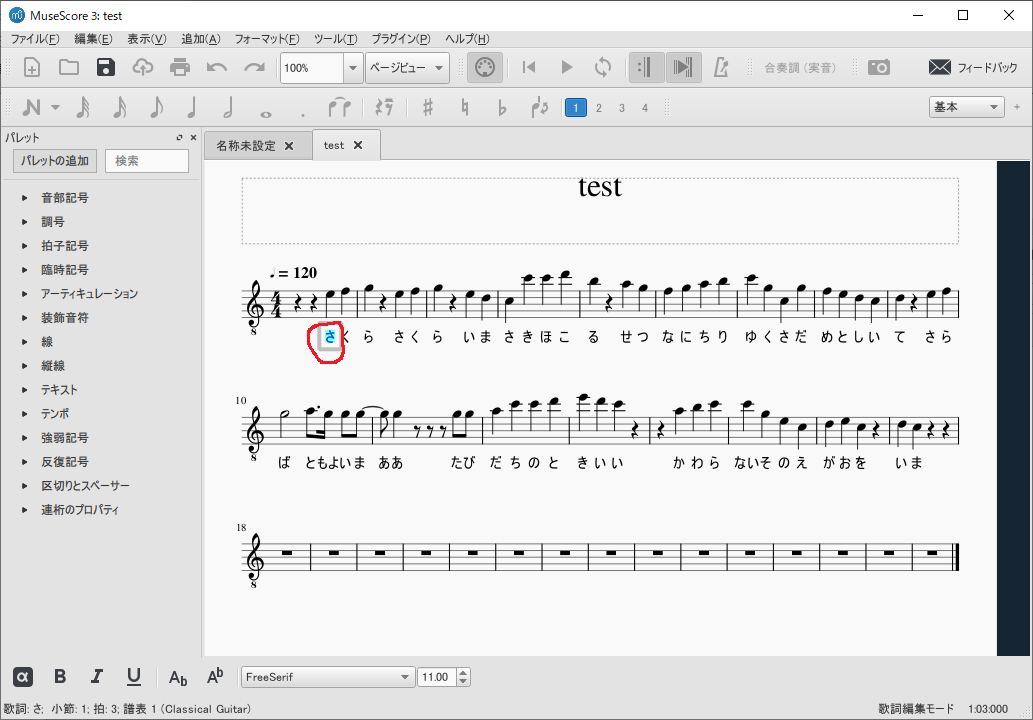Insert special characters with α button
Image resolution: width=1033 pixels, height=720 pixels.
click(22, 677)
